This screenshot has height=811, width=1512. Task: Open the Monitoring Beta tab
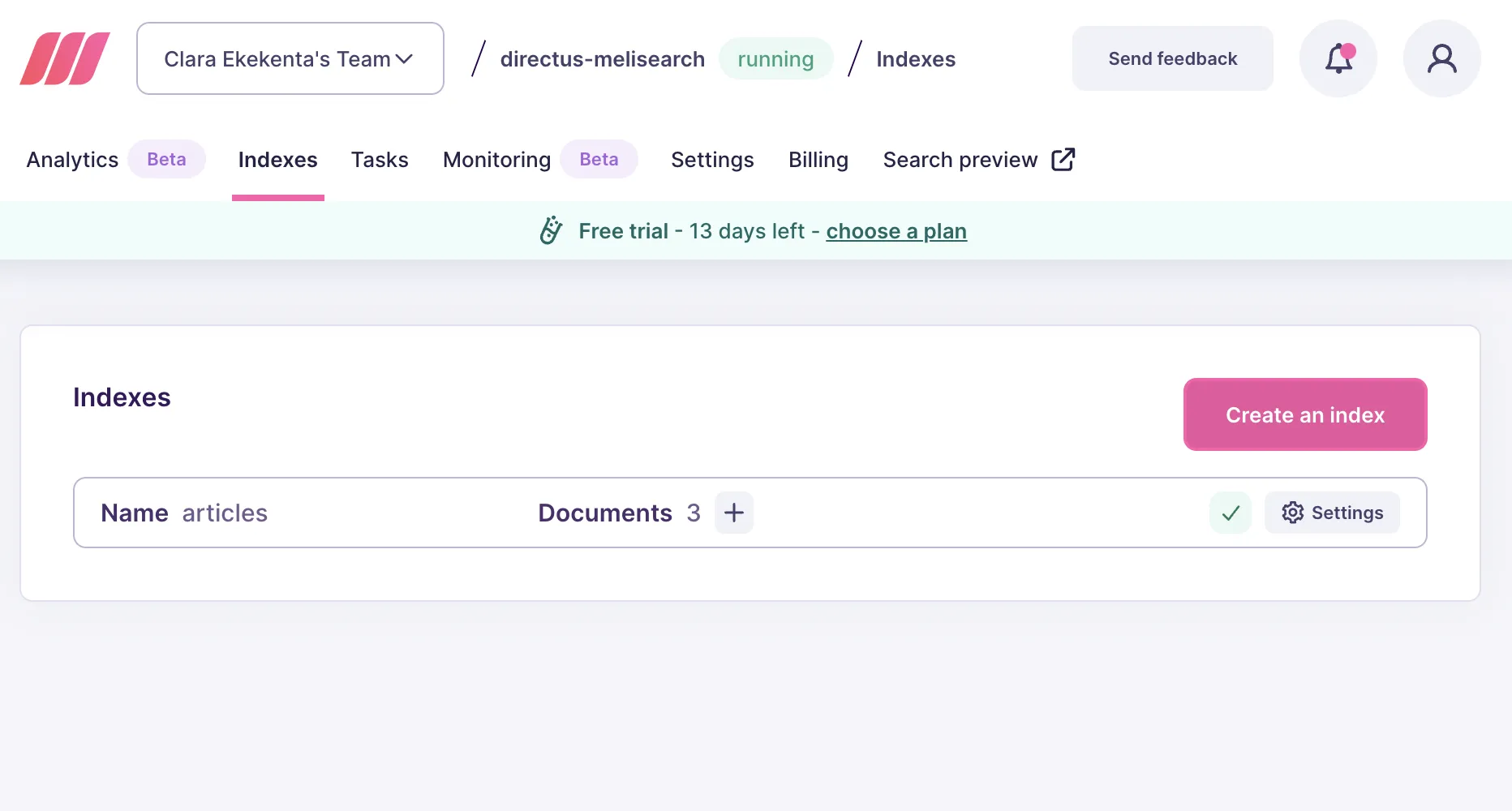[496, 160]
